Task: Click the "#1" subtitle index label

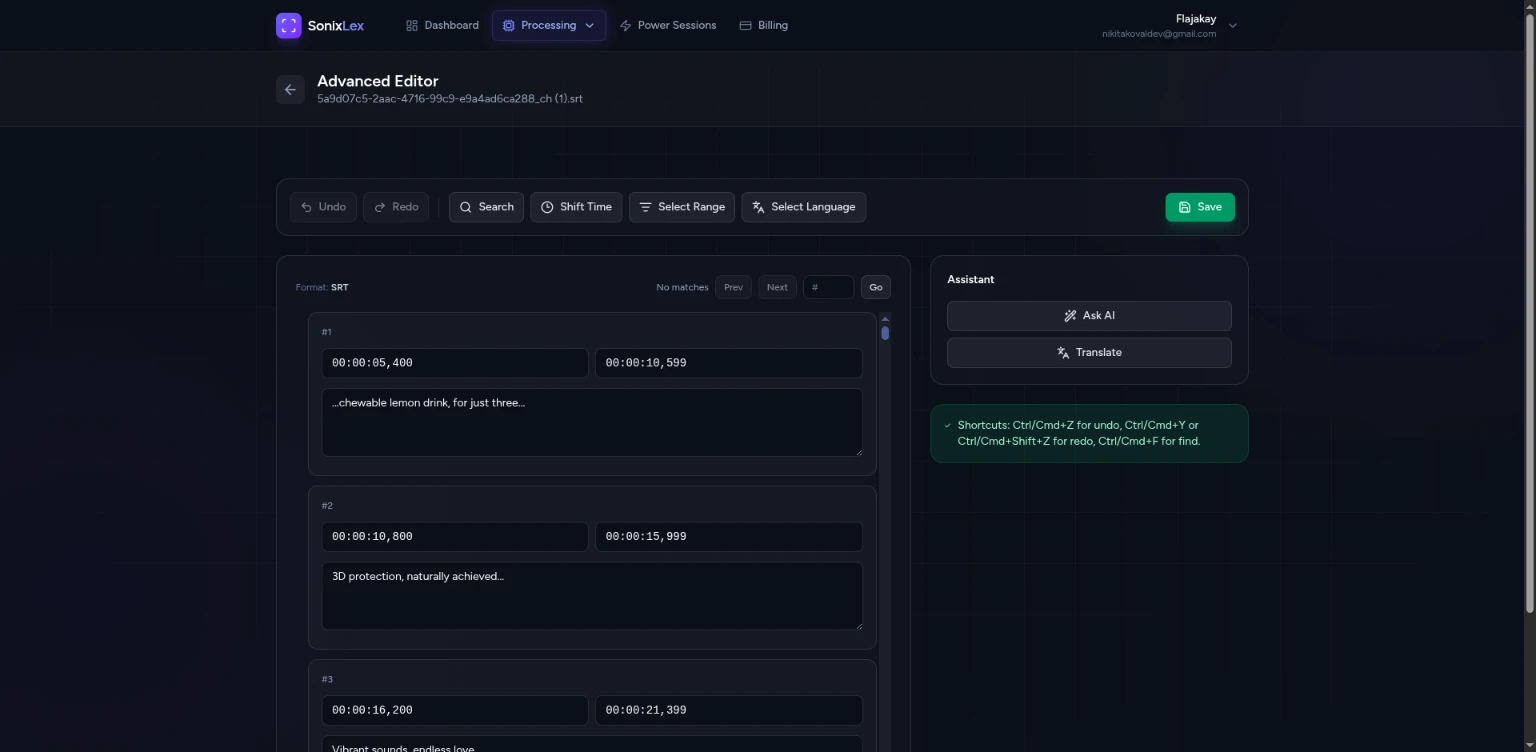Action: (x=327, y=332)
